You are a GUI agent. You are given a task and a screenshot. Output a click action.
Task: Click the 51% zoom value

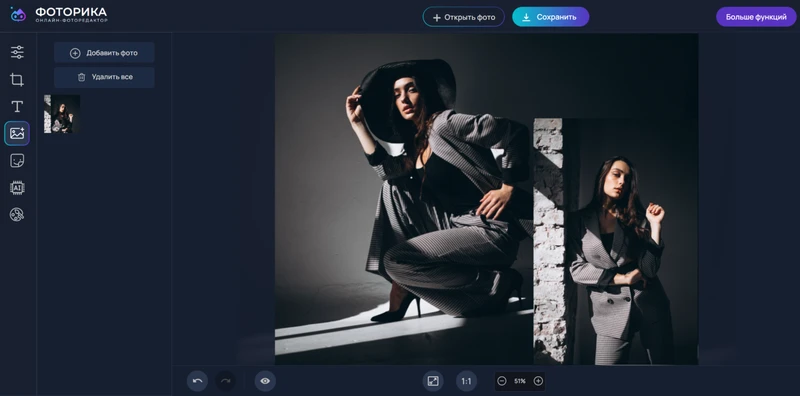tap(520, 381)
